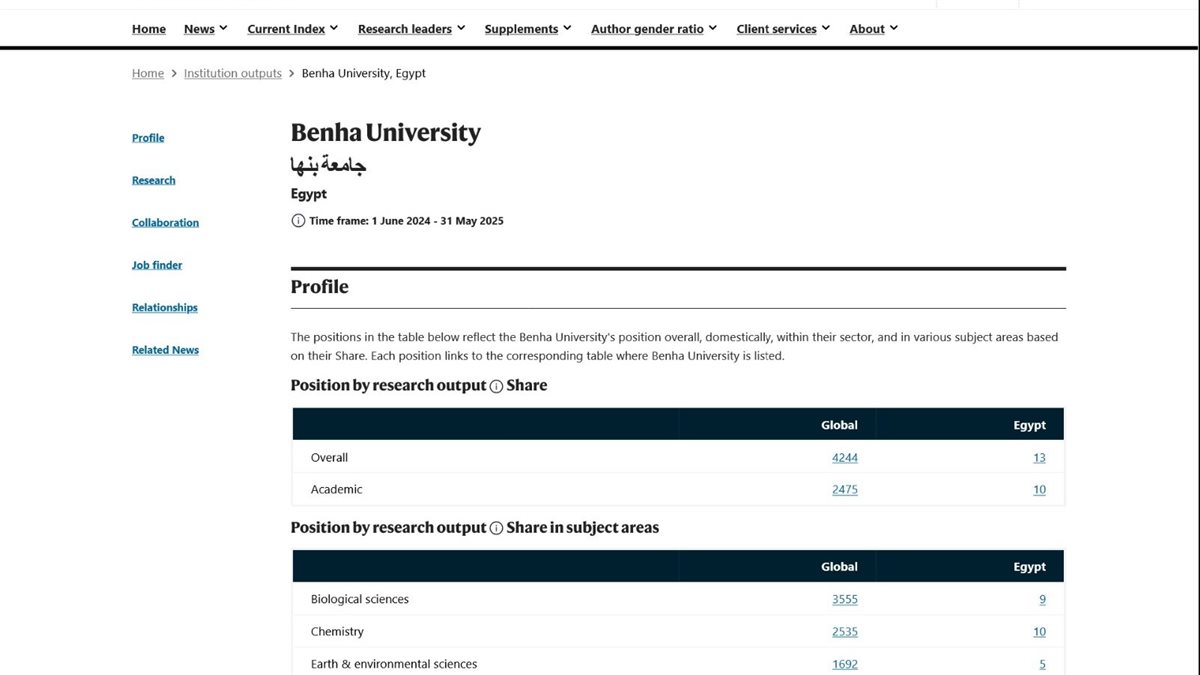Go to Related News sidebar link
The height and width of the screenshot is (675, 1200).
165,350
